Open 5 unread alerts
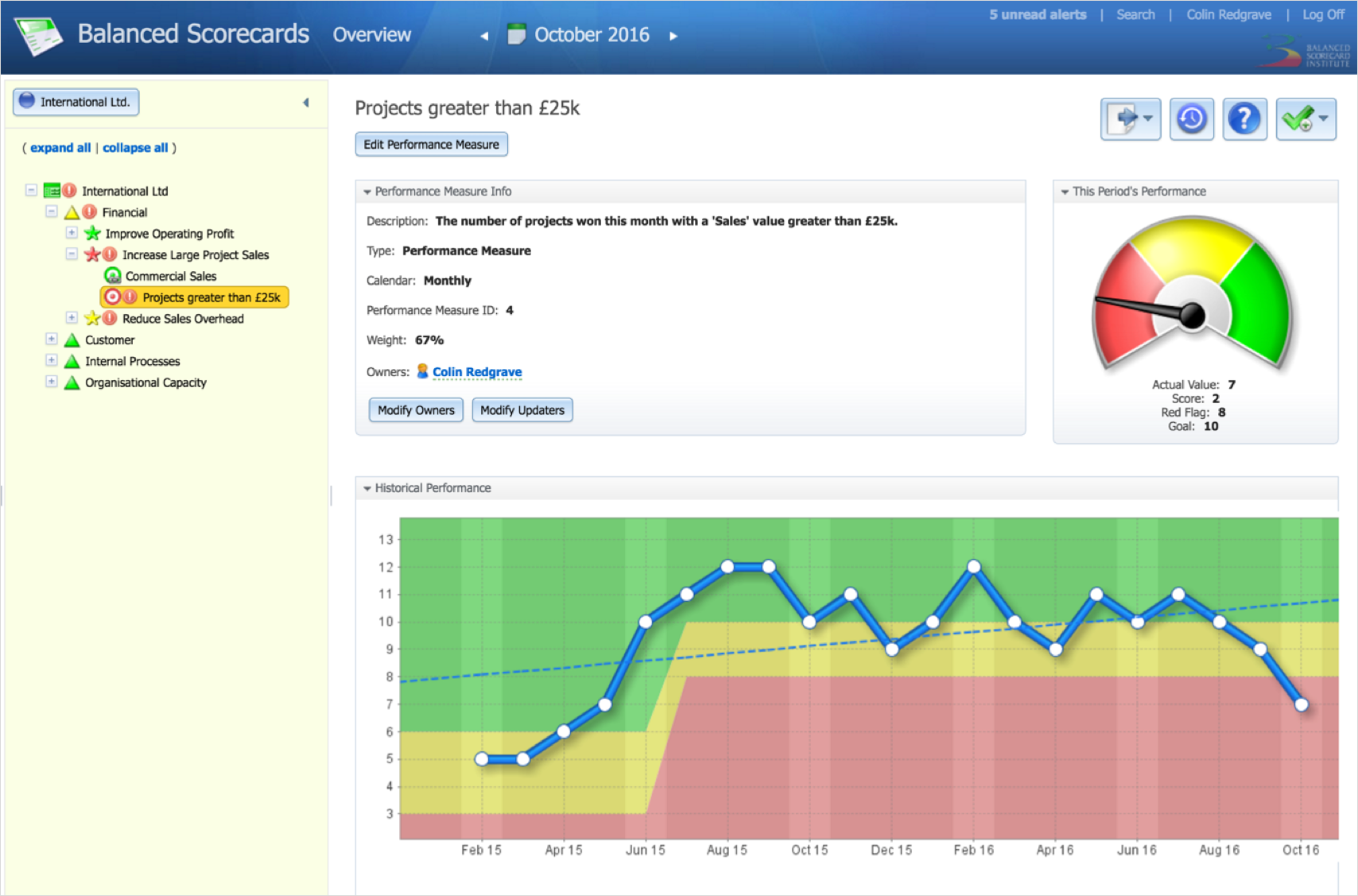 [x=1038, y=14]
